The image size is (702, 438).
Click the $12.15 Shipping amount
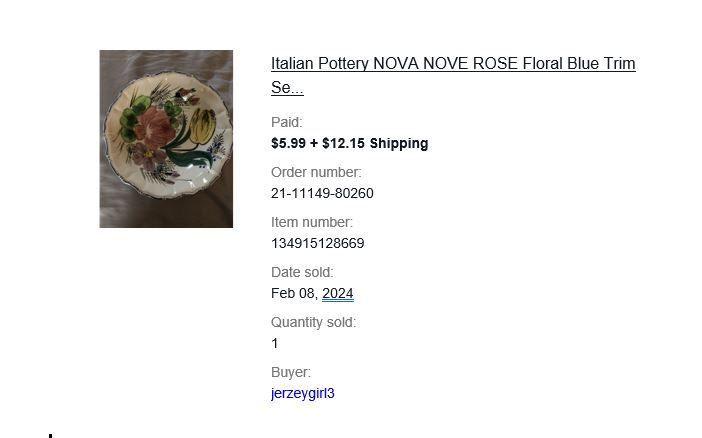375,143
